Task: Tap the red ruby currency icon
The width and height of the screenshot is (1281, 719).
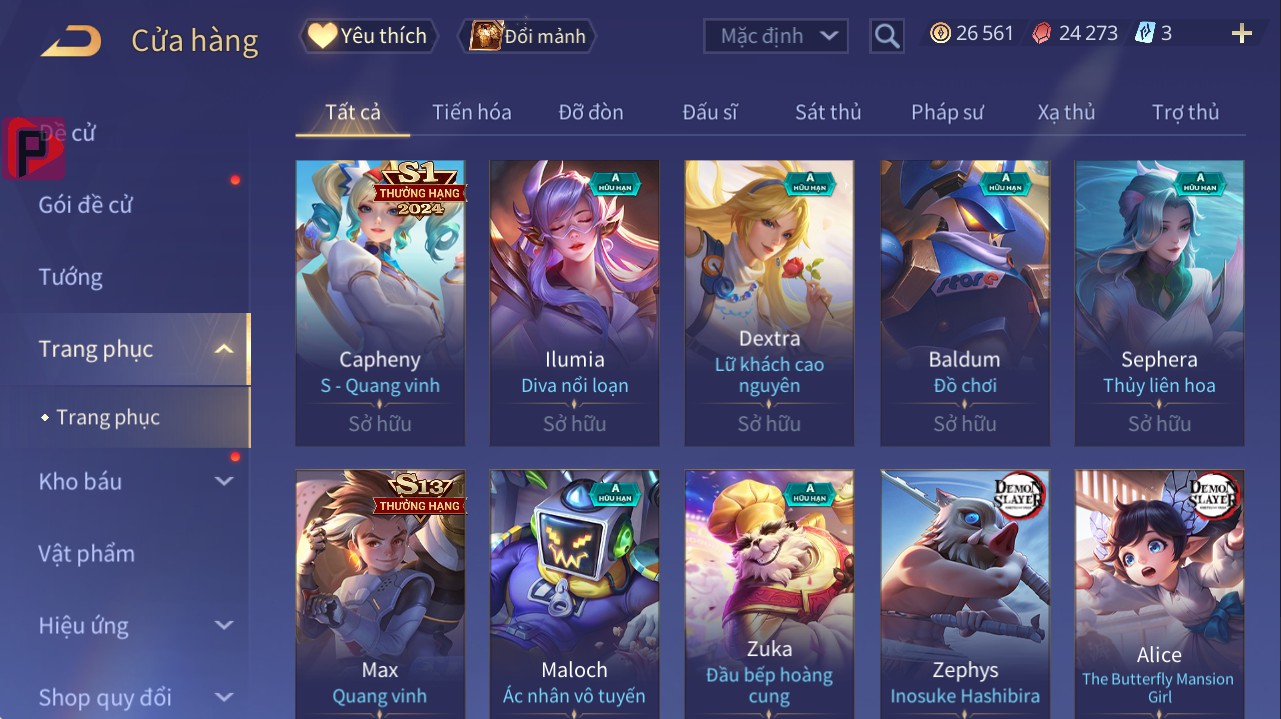Action: click(x=1042, y=33)
